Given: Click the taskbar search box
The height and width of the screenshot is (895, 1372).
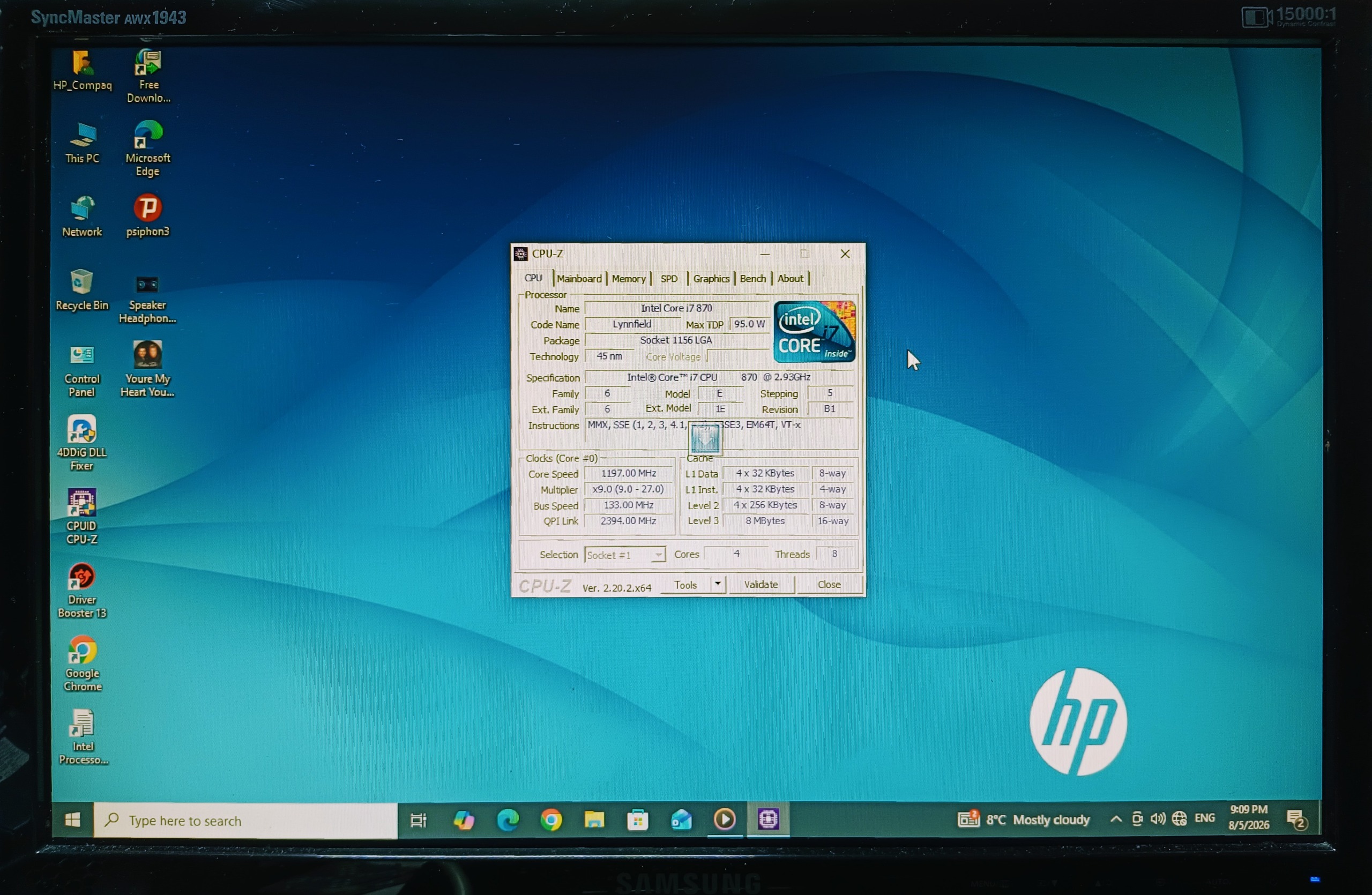Looking at the screenshot, I should tap(245, 820).
